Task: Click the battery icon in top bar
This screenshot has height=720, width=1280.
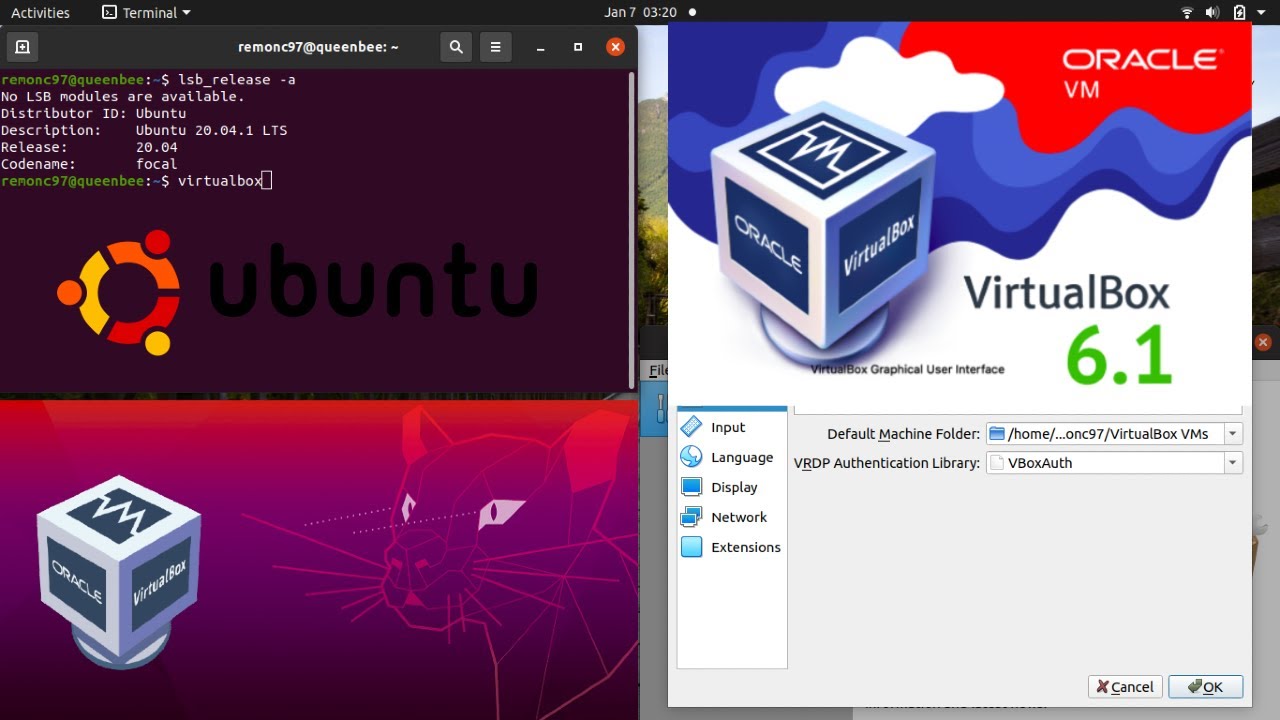Action: pyautogui.click(x=1240, y=13)
